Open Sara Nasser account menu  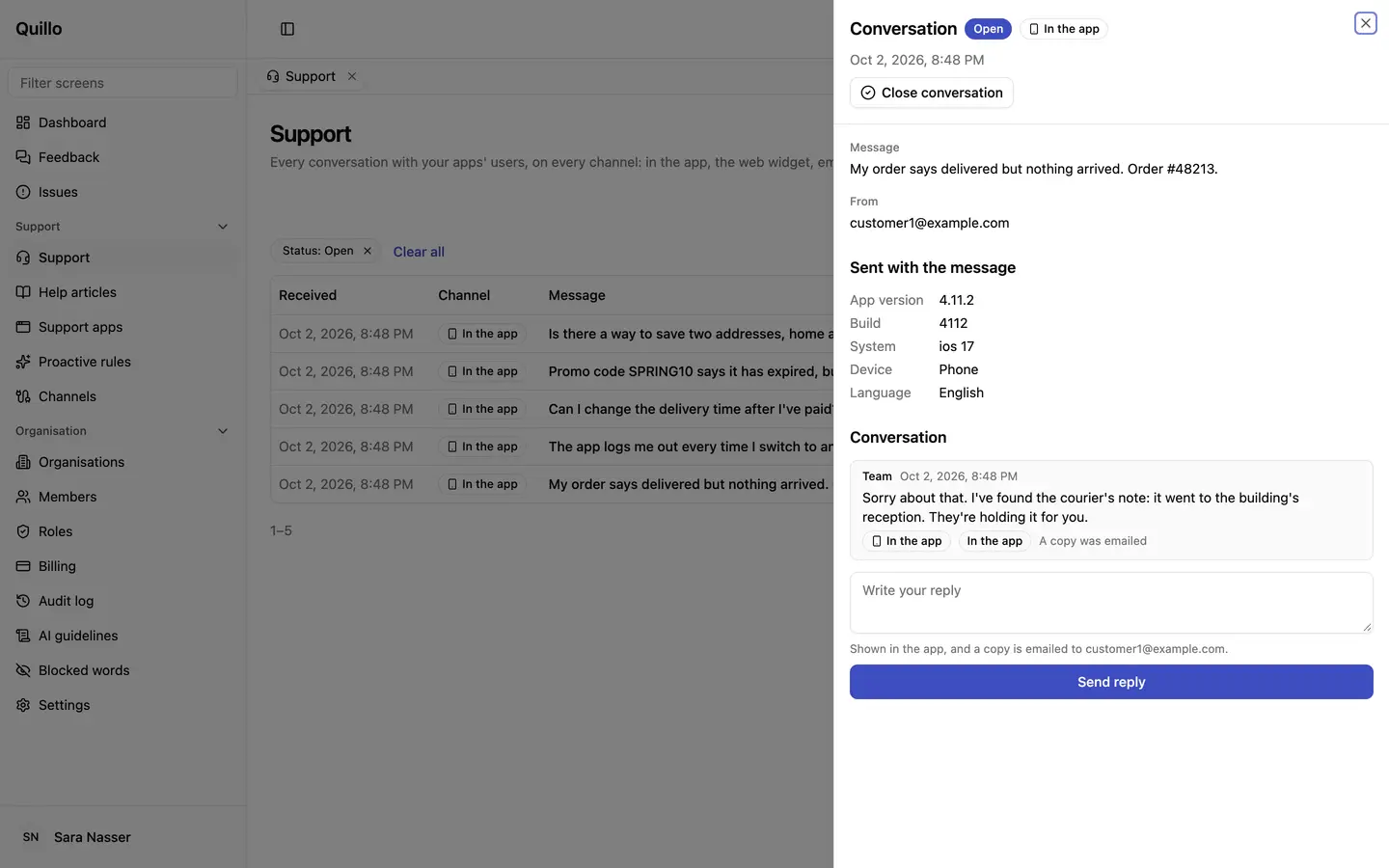[x=123, y=837]
